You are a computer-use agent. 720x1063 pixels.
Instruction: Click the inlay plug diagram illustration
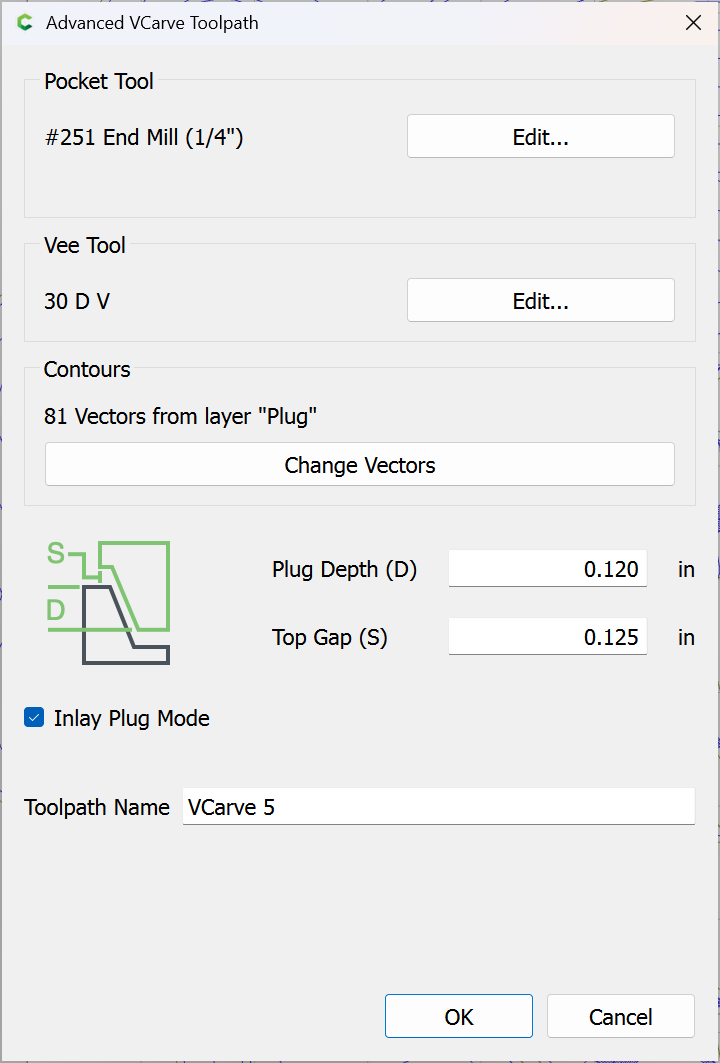pos(108,602)
